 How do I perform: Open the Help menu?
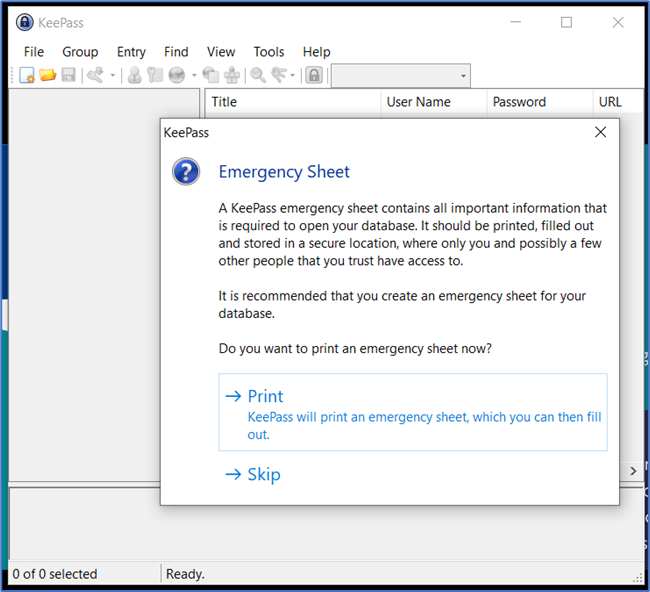[x=316, y=52]
